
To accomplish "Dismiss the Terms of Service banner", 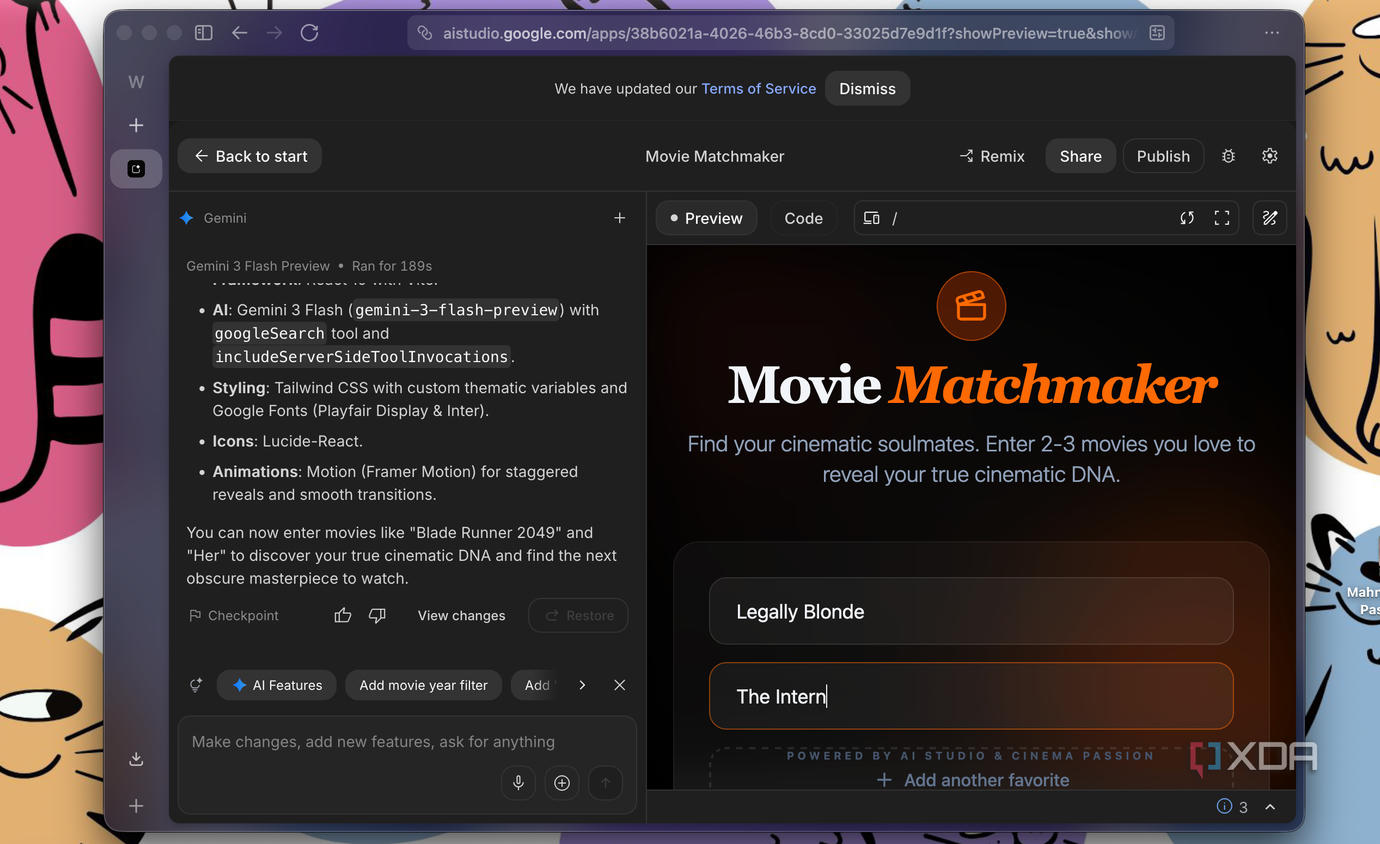I will 868,89.
